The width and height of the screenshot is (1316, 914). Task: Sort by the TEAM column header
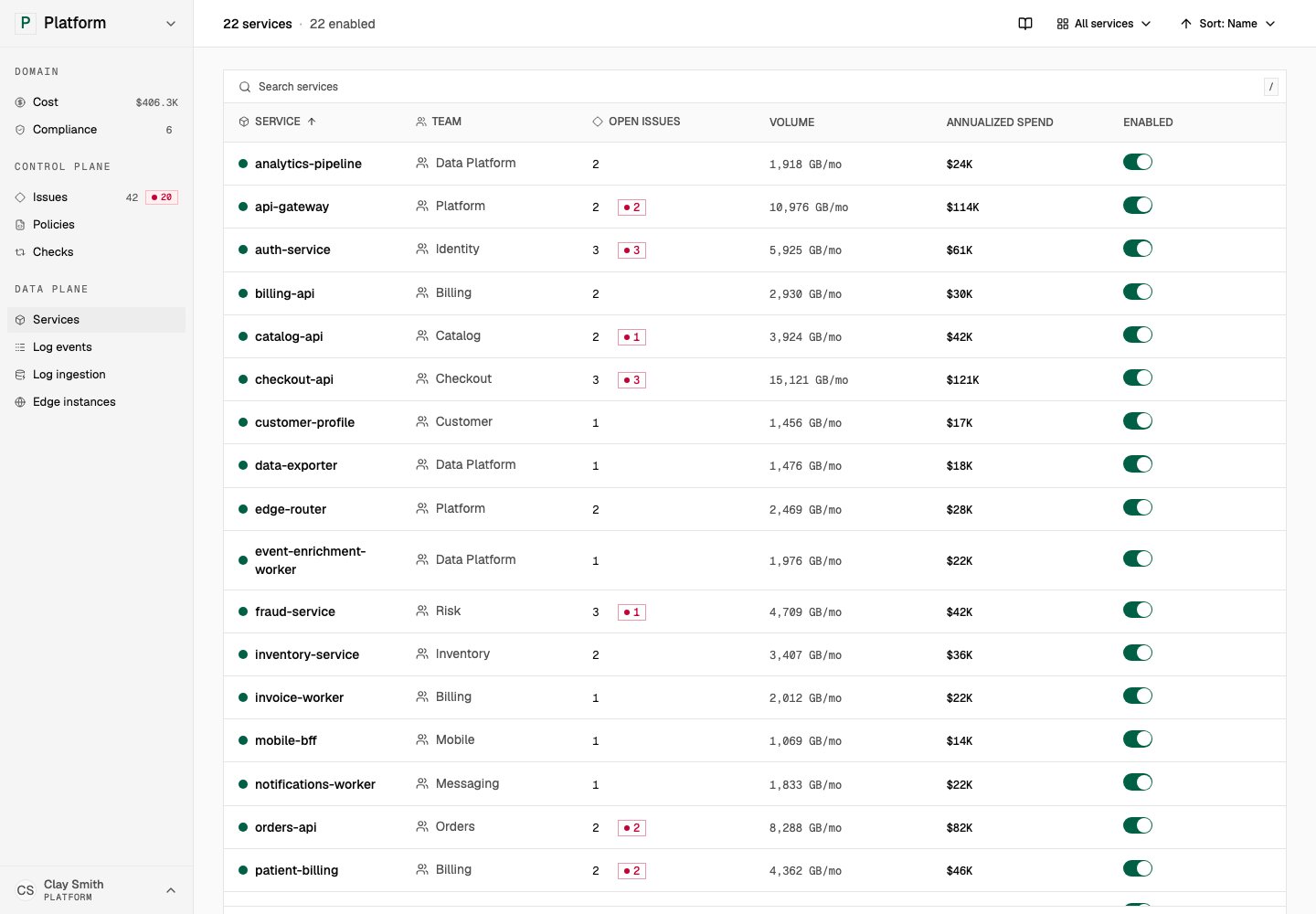[439, 122]
